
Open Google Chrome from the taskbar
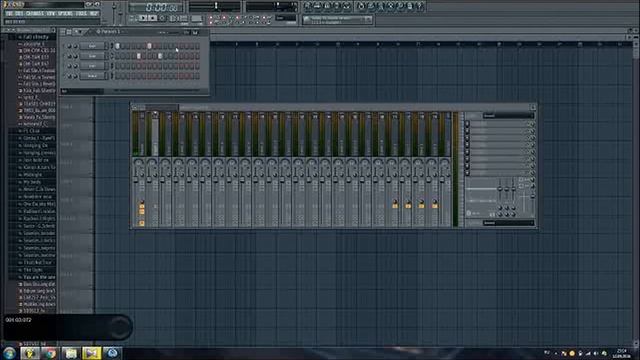pyautogui.click(x=51, y=353)
